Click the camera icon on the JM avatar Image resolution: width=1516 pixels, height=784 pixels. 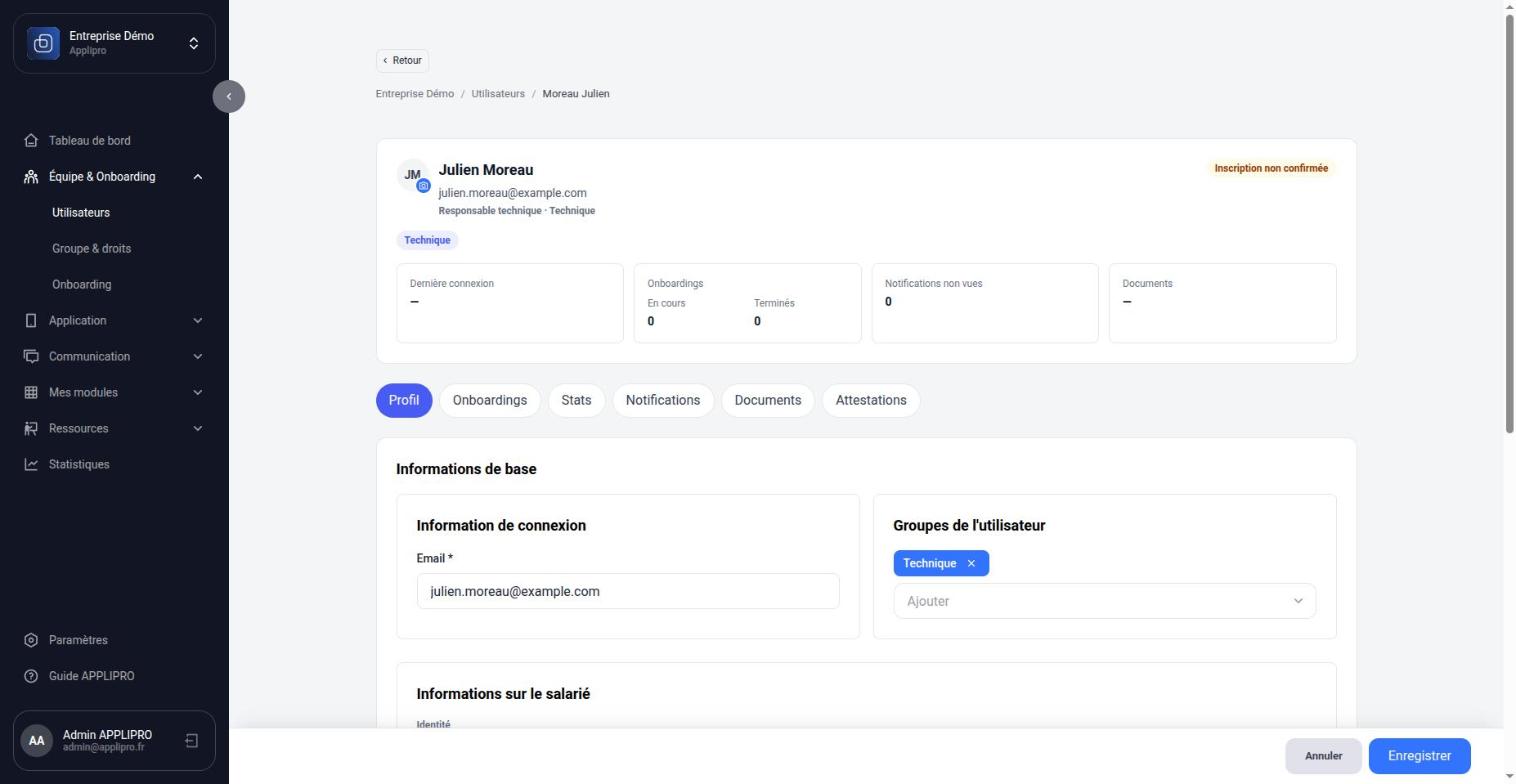click(x=423, y=186)
